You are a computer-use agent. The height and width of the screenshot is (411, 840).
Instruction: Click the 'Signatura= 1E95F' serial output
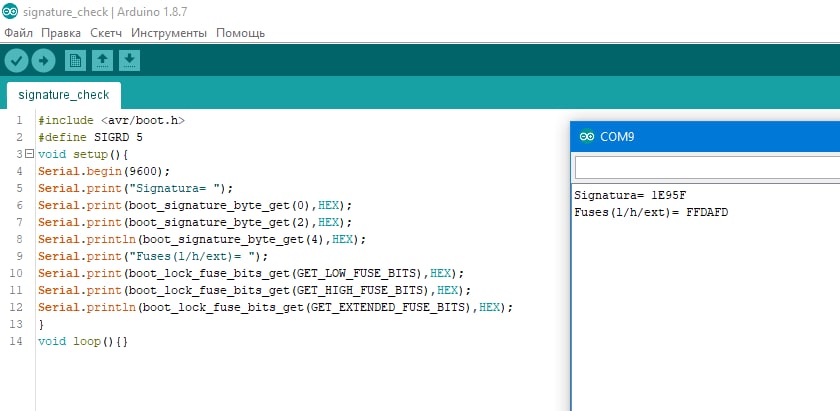[630, 195]
